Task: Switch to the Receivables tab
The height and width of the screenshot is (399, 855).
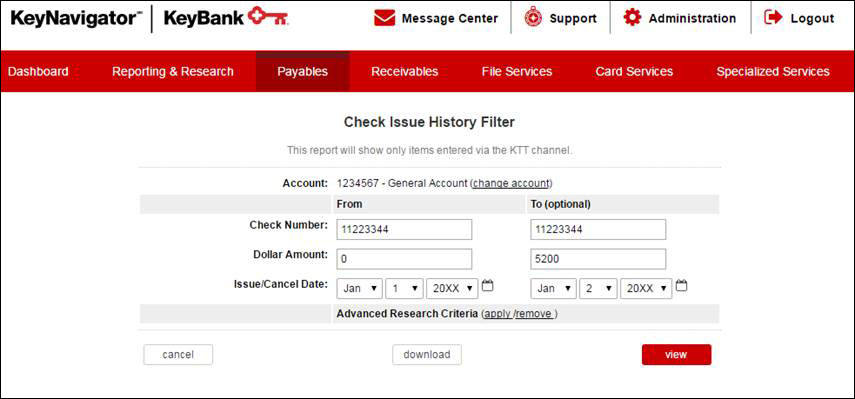Action: (x=405, y=71)
